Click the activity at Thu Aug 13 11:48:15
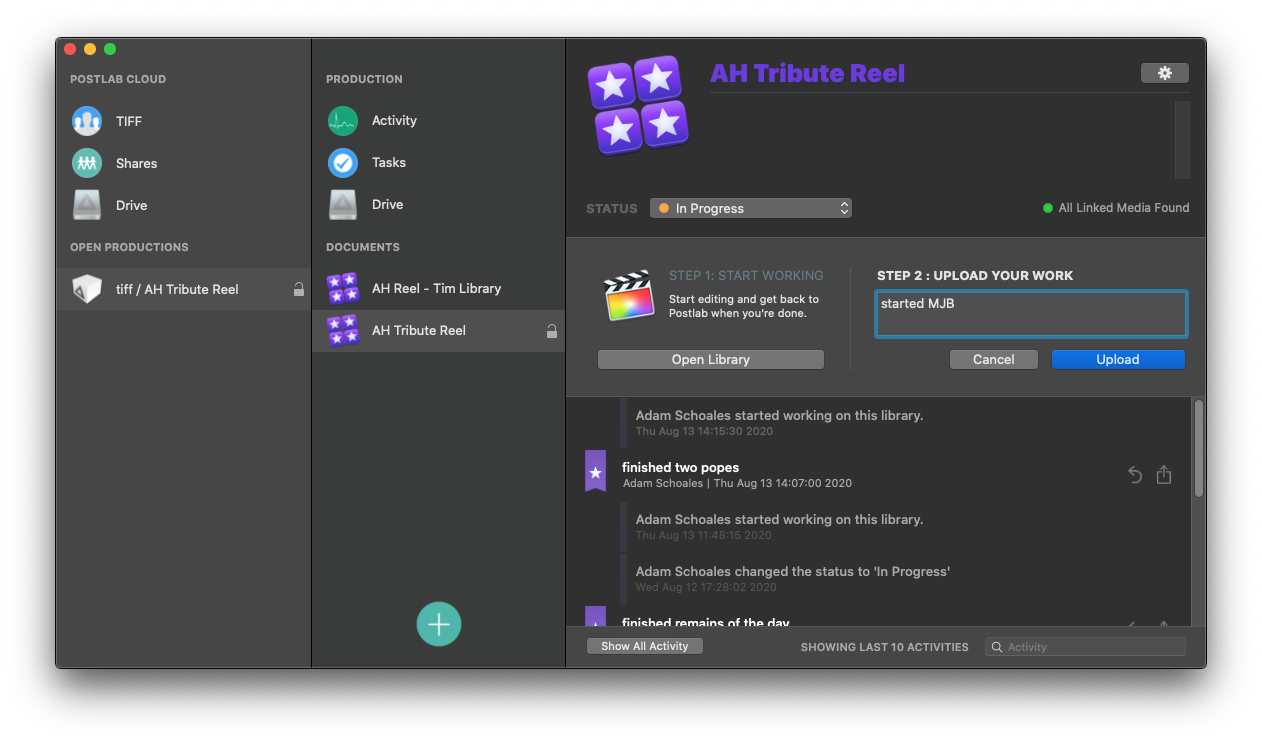The image size is (1262, 742). click(x=779, y=526)
